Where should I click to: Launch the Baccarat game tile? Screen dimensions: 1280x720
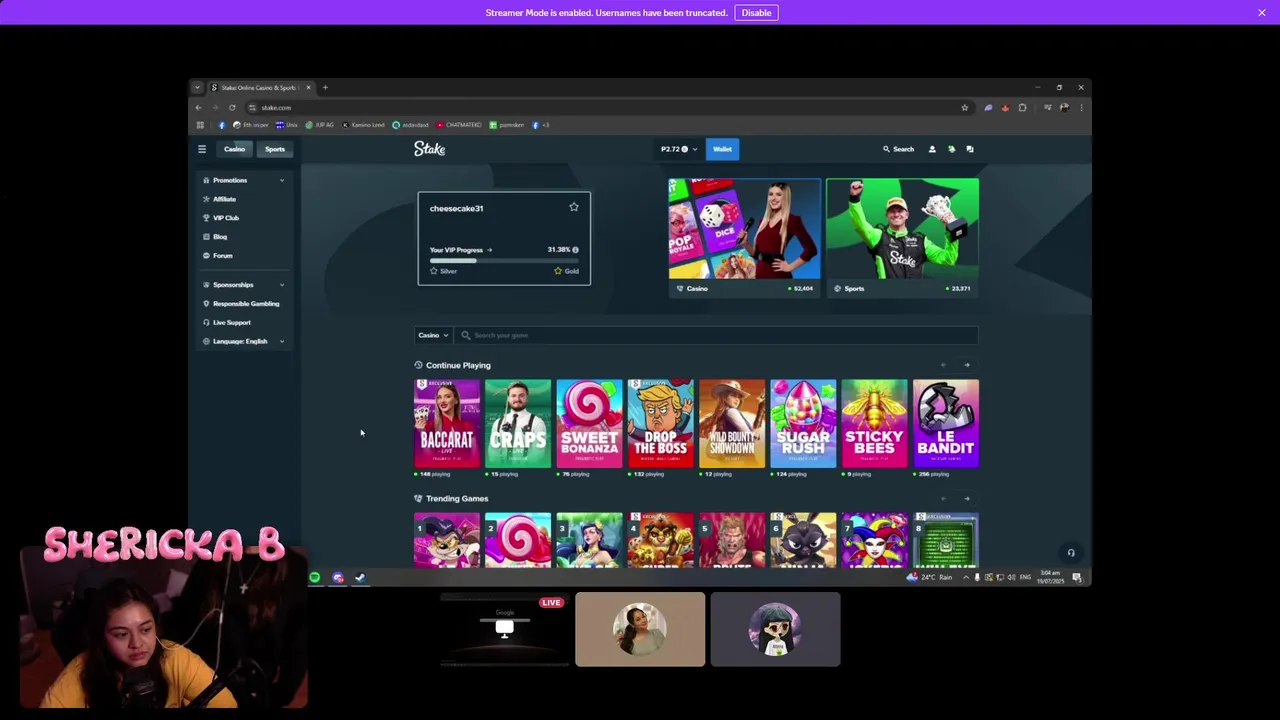447,423
